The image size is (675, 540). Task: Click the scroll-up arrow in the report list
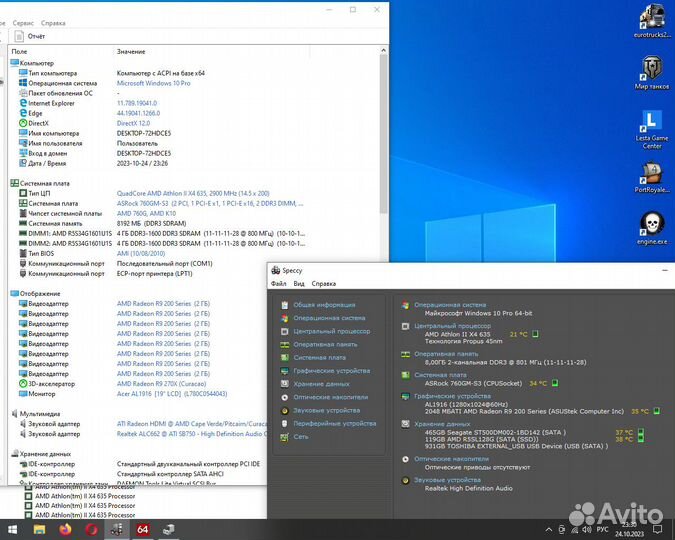tap(383, 50)
